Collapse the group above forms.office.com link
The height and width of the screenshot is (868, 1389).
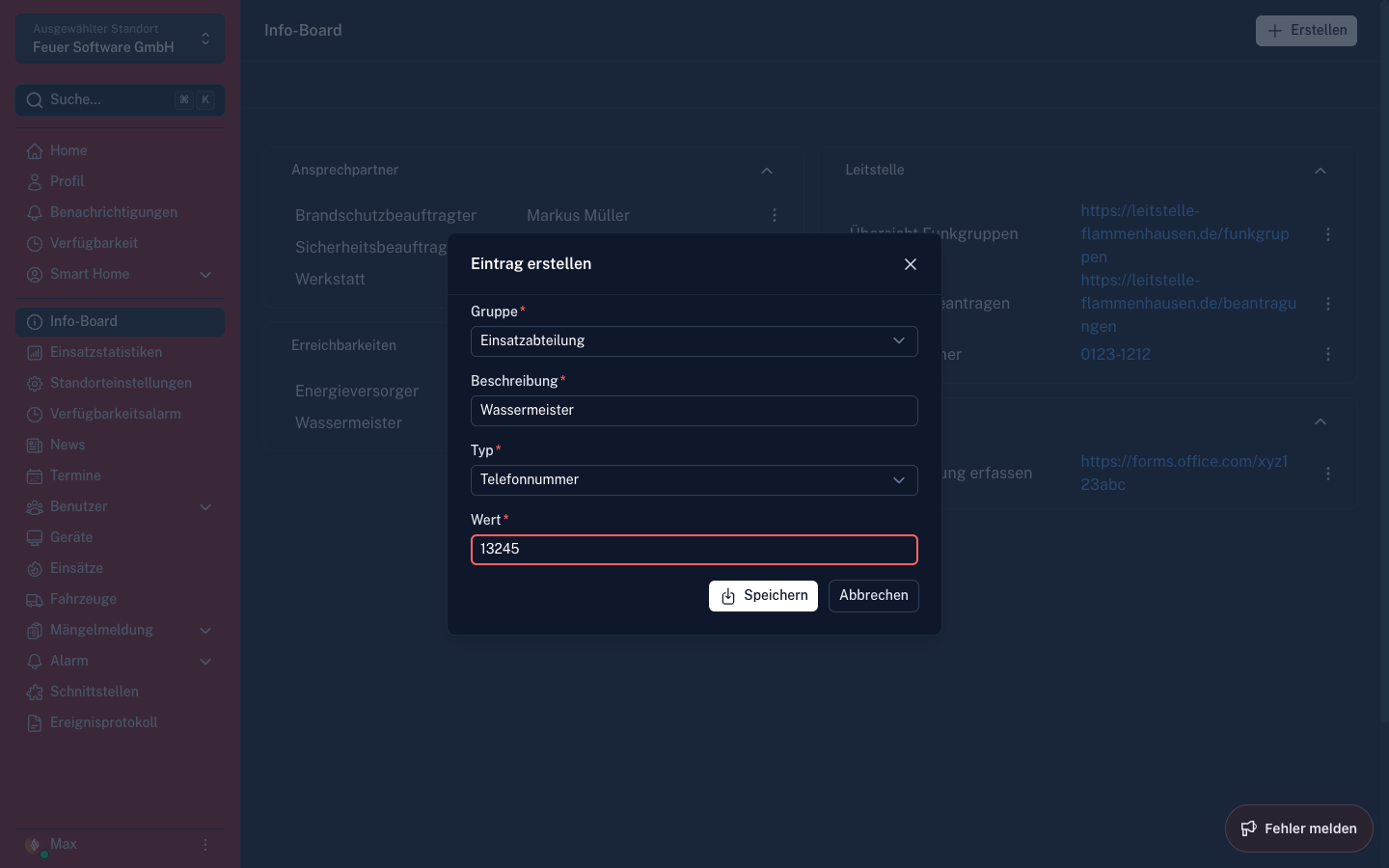click(1321, 421)
